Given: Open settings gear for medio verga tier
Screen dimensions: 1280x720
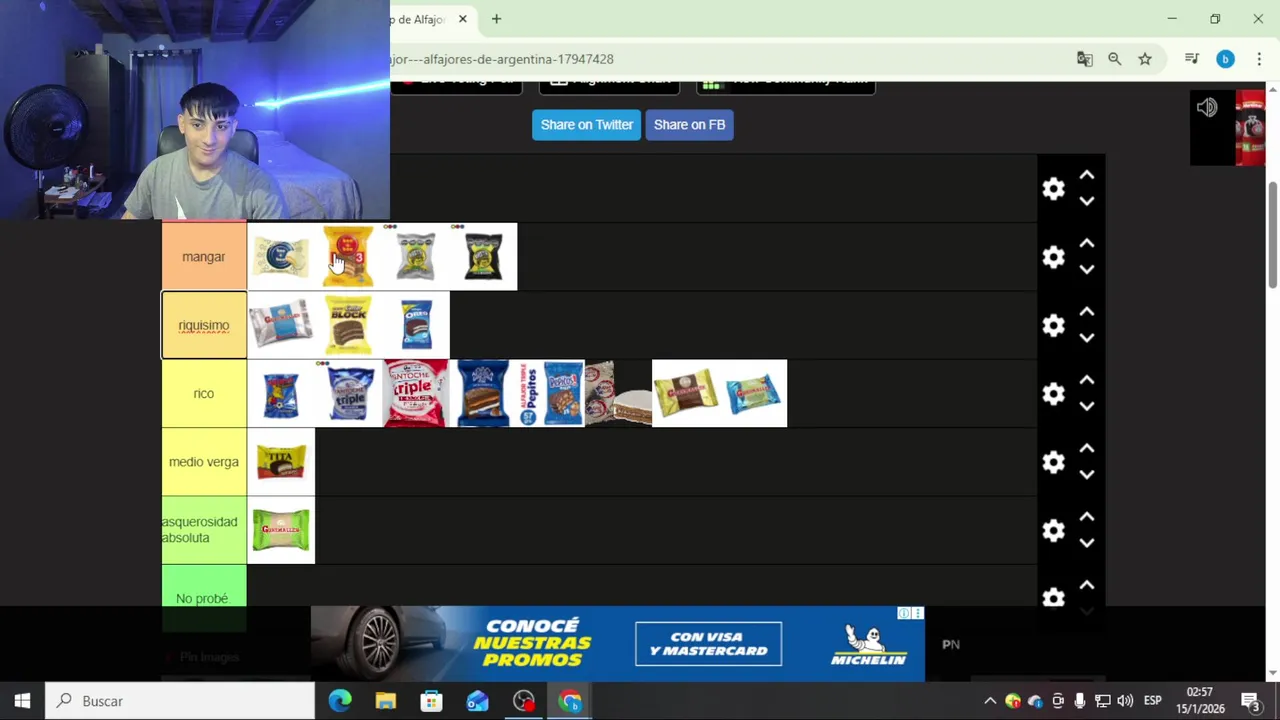Looking at the screenshot, I should point(1053,462).
